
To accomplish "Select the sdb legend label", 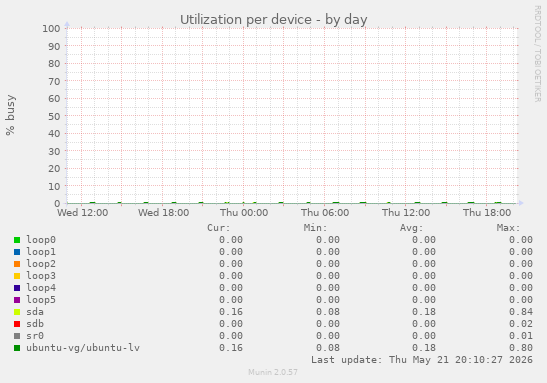I will 35,324.
